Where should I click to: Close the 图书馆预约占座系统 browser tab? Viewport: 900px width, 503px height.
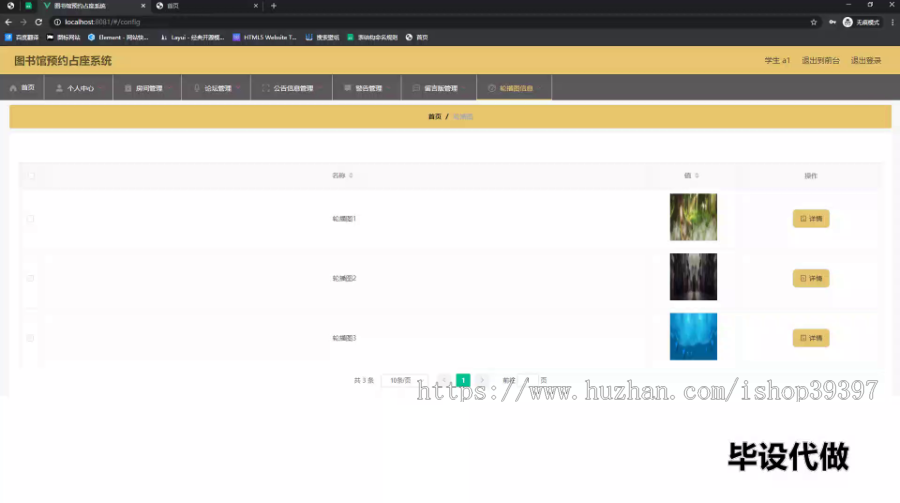point(143,6)
